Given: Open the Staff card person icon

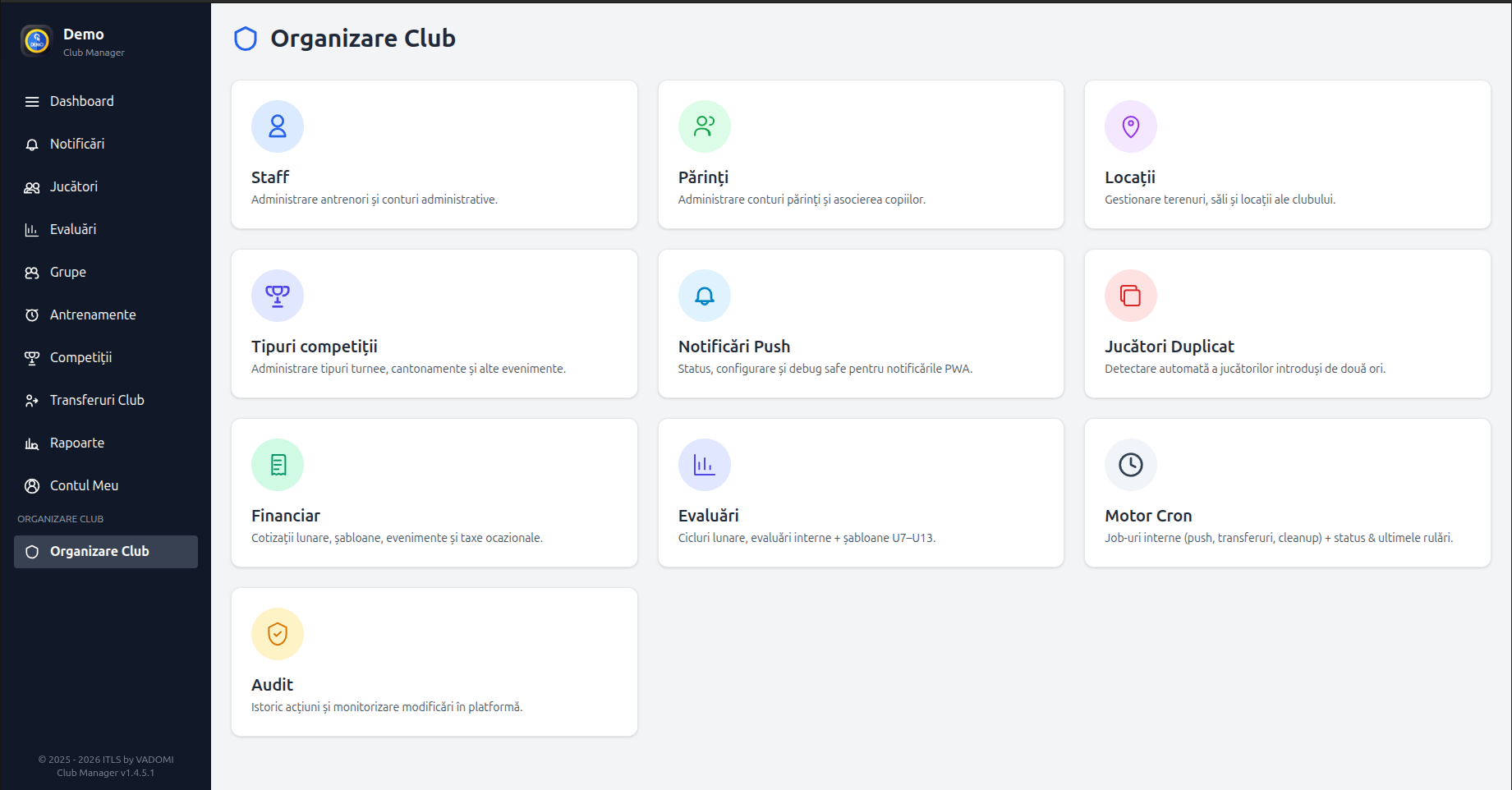Looking at the screenshot, I should pos(277,126).
